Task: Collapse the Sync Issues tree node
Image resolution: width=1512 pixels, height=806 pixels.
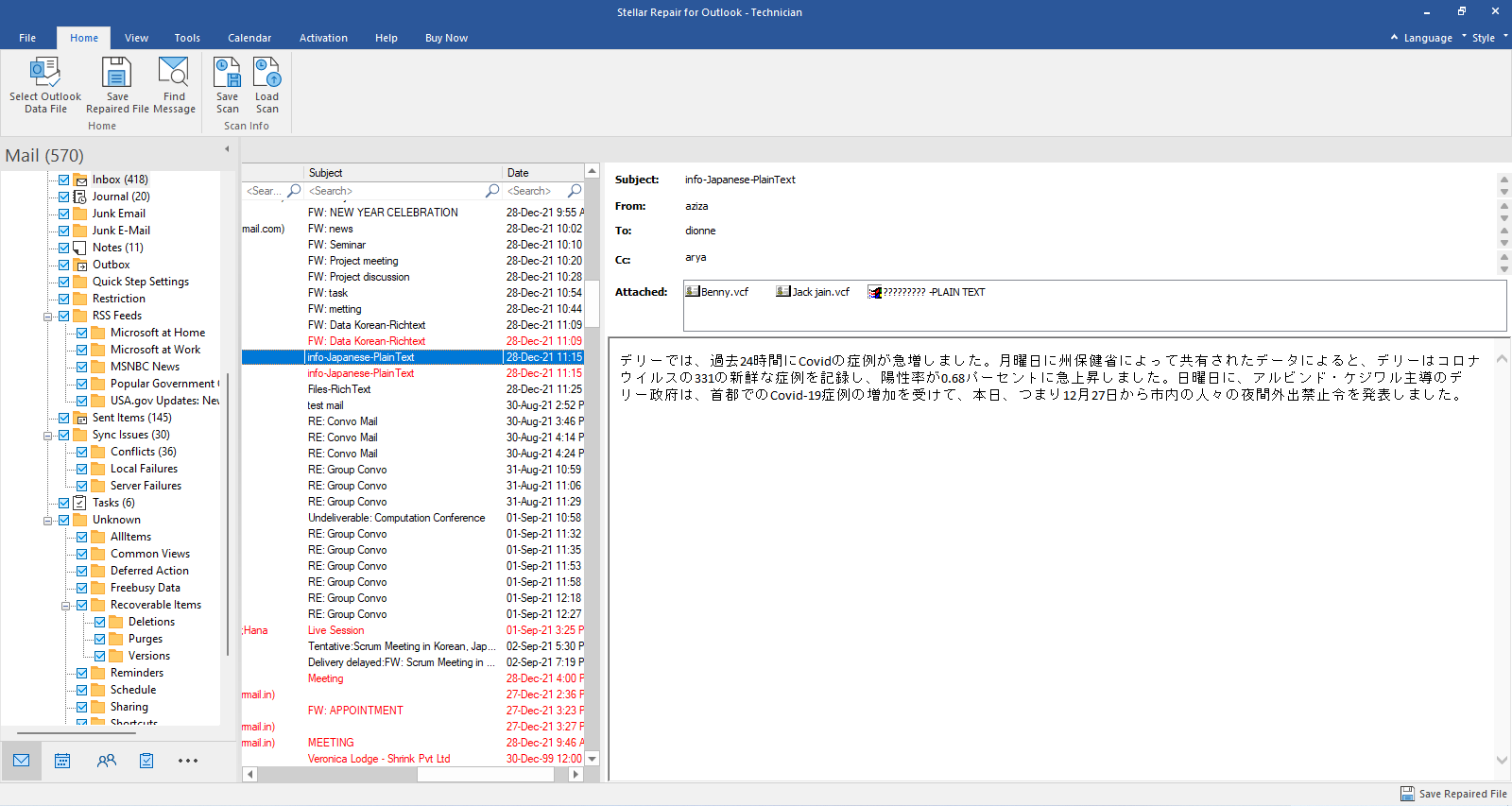Action: [47, 436]
